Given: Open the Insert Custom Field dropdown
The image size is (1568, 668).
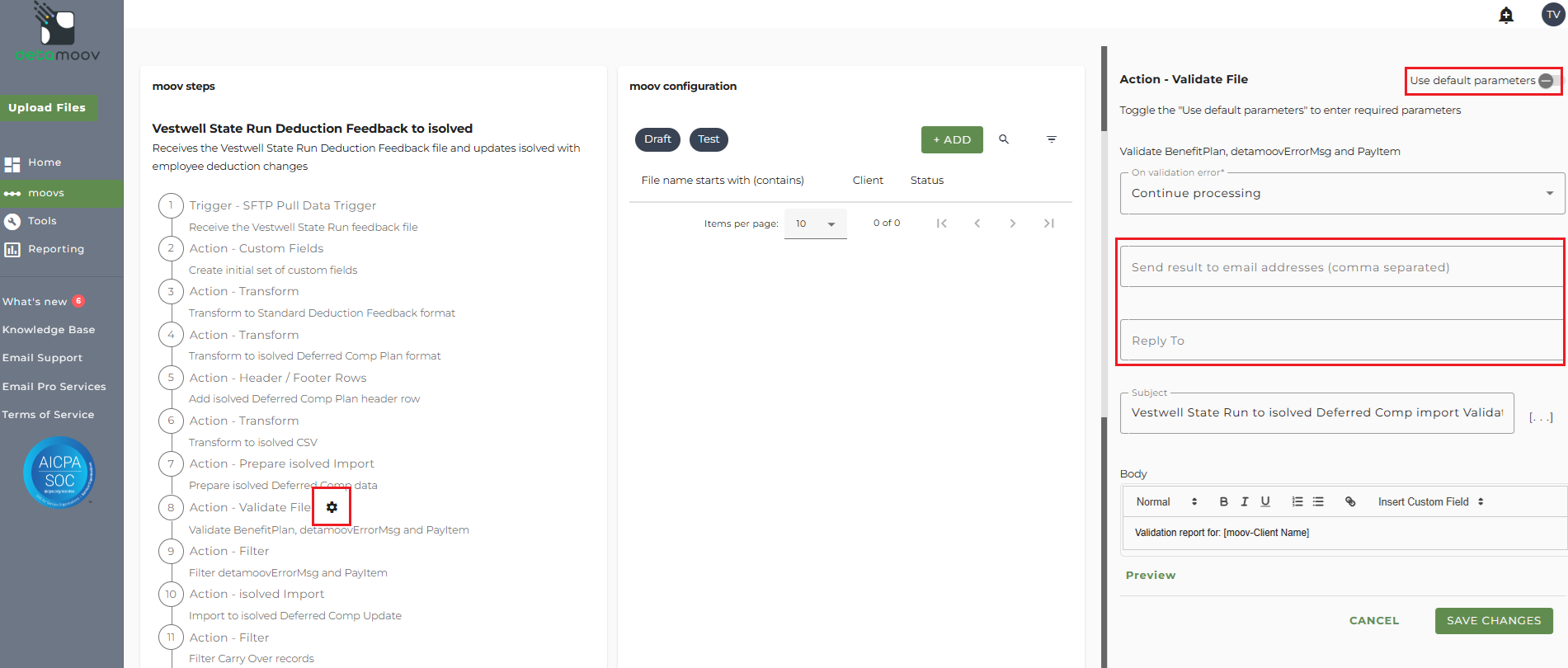Looking at the screenshot, I should coord(1431,501).
